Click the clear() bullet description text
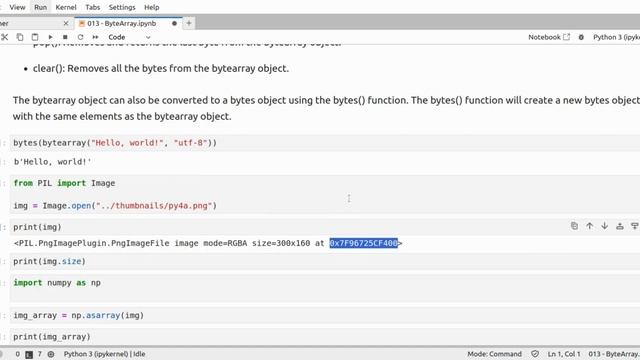Screen dimensions: 640x360 [161, 69]
